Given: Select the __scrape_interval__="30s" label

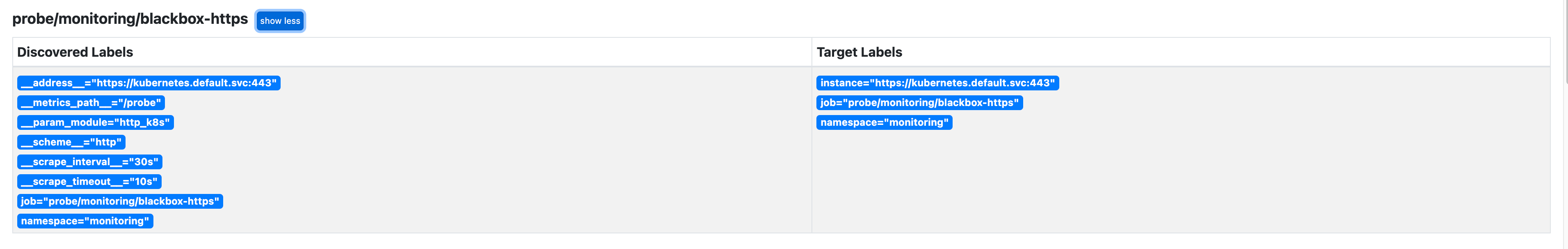Looking at the screenshot, I should pyautogui.click(x=89, y=162).
